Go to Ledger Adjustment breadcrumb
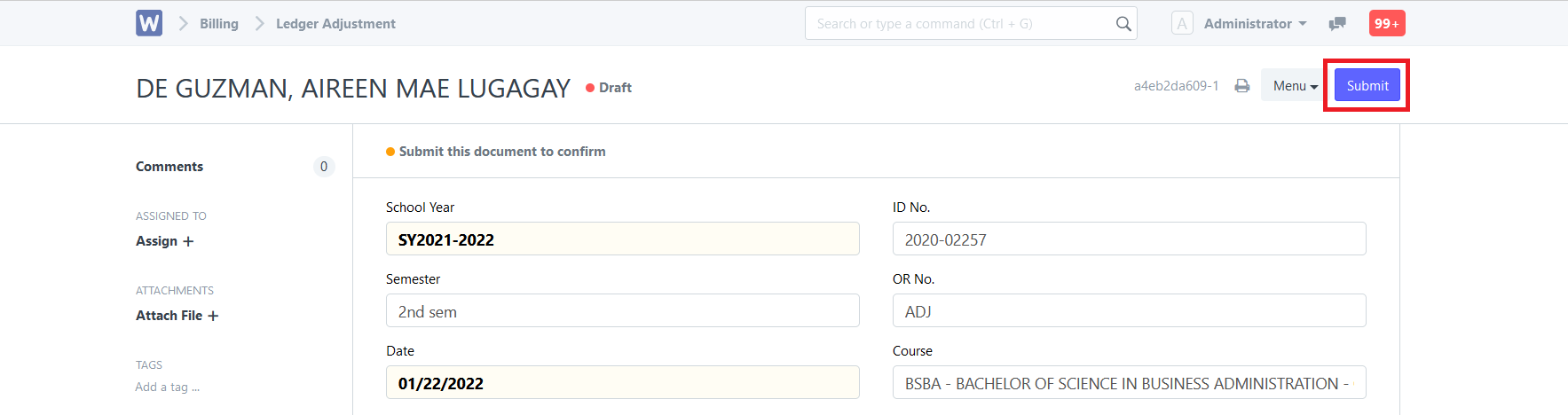The height and width of the screenshot is (415, 1568). pyautogui.click(x=335, y=24)
